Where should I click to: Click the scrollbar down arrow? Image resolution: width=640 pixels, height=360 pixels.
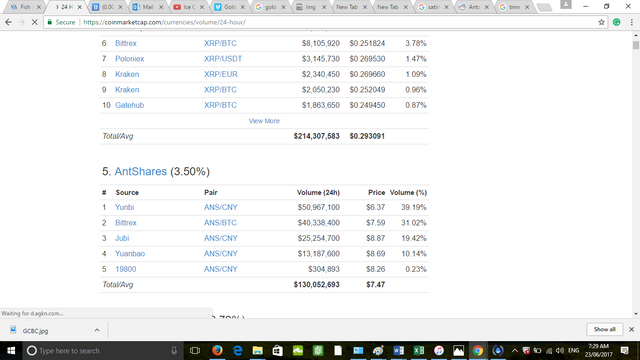[636, 314]
